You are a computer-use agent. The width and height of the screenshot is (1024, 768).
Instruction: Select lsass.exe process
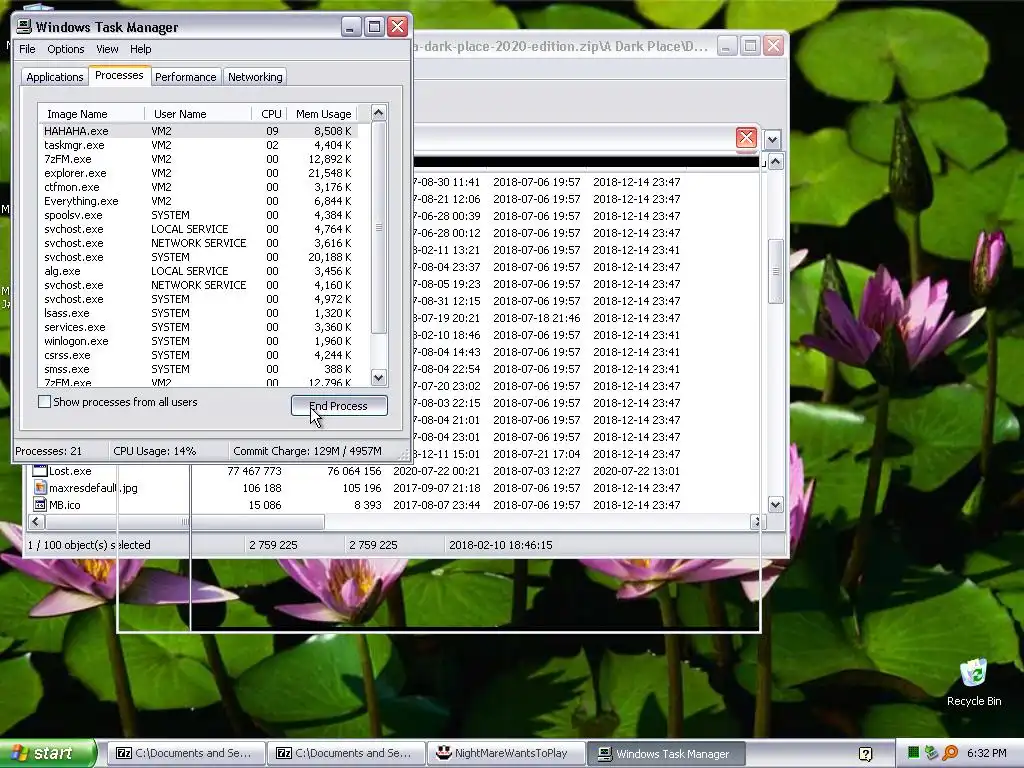point(199,313)
